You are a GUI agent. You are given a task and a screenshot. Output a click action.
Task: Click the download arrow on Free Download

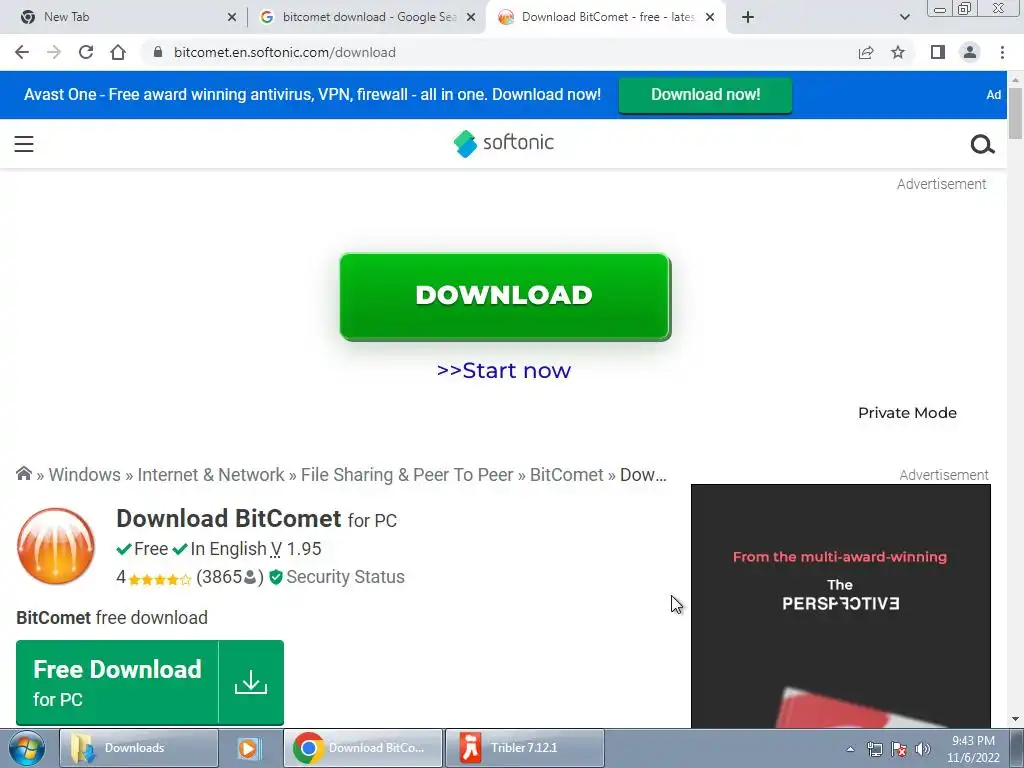click(251, 682)
